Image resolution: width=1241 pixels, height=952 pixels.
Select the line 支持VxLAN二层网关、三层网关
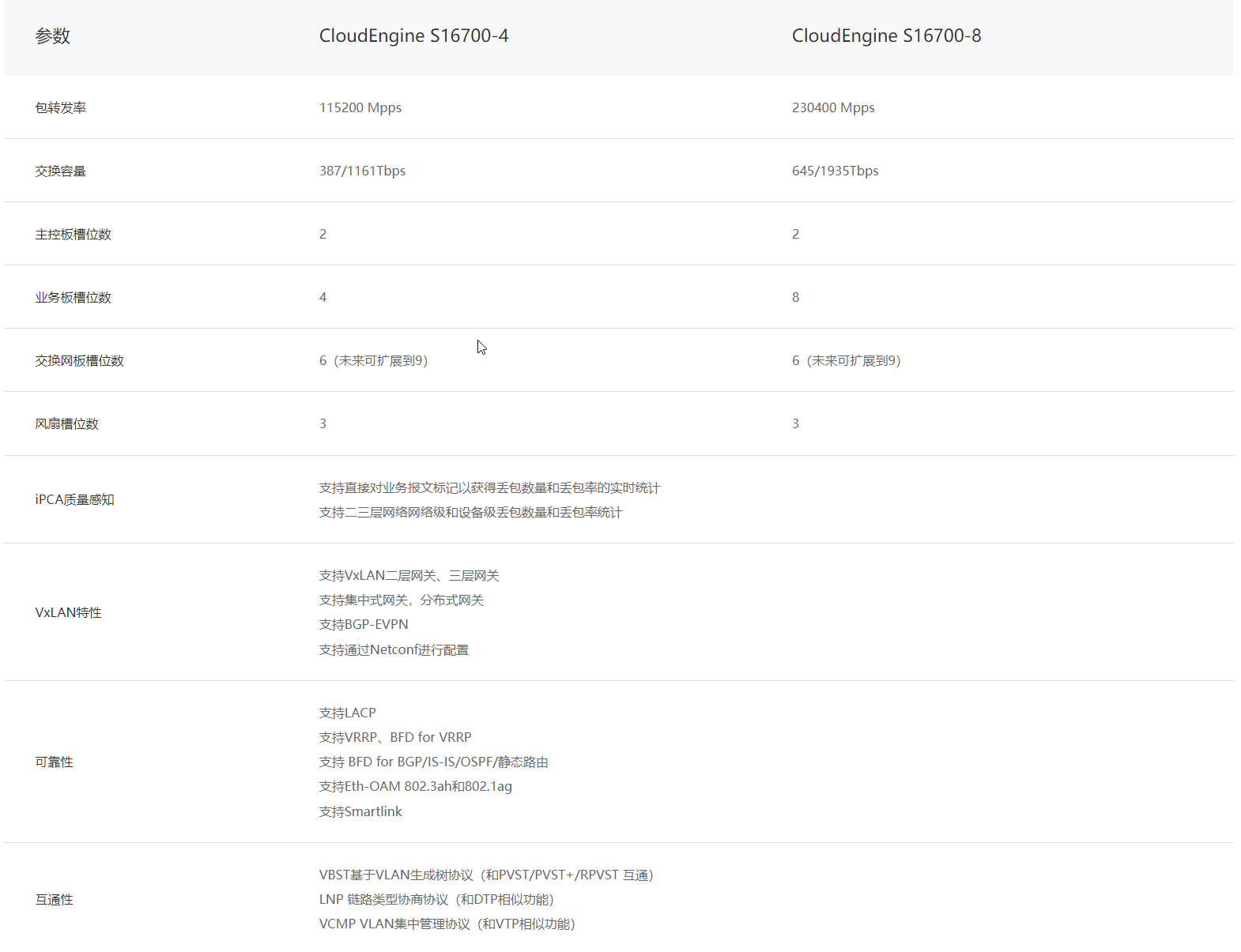(409, 575)
